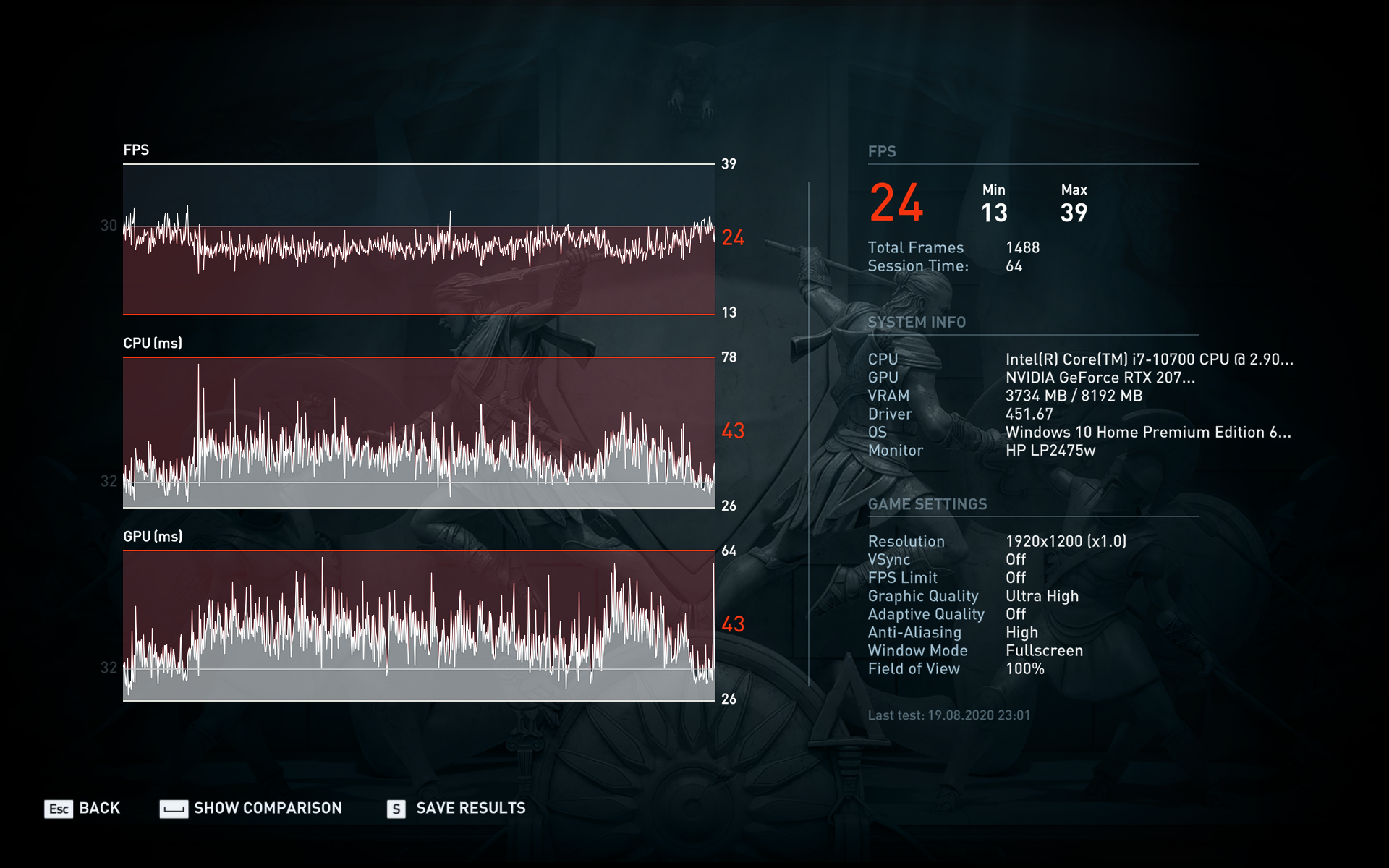Screen dimensions: 1389x868
Task: Click the Min FPS value 13
Action: click(x=994, y=213)
